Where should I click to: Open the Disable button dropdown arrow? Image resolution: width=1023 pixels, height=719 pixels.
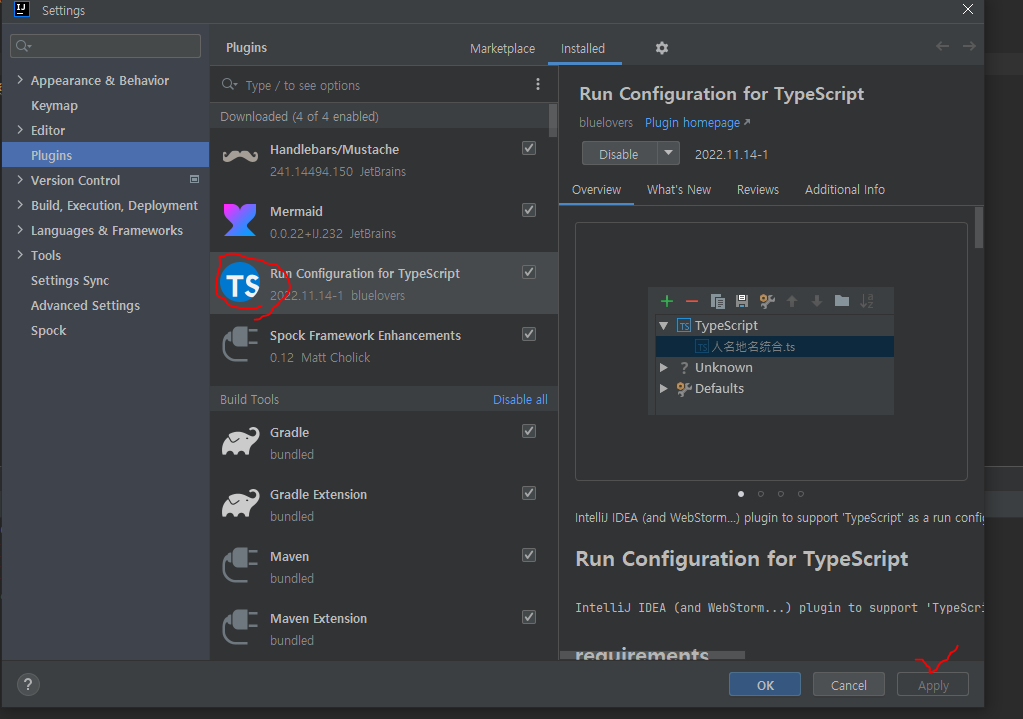click(x=668, y=153)
